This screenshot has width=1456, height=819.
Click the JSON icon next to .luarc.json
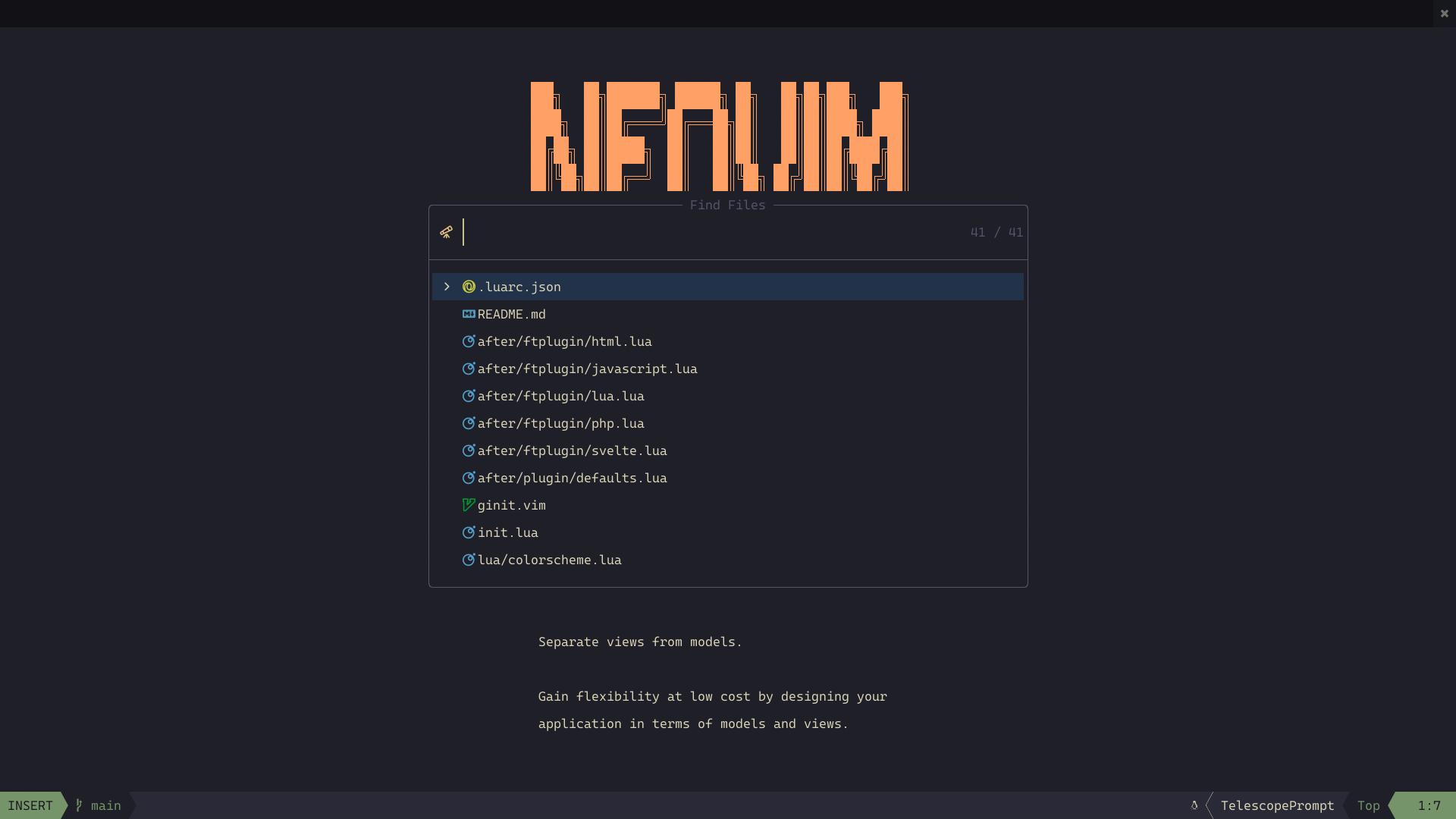pyautogui.click(x=469, y=287)
